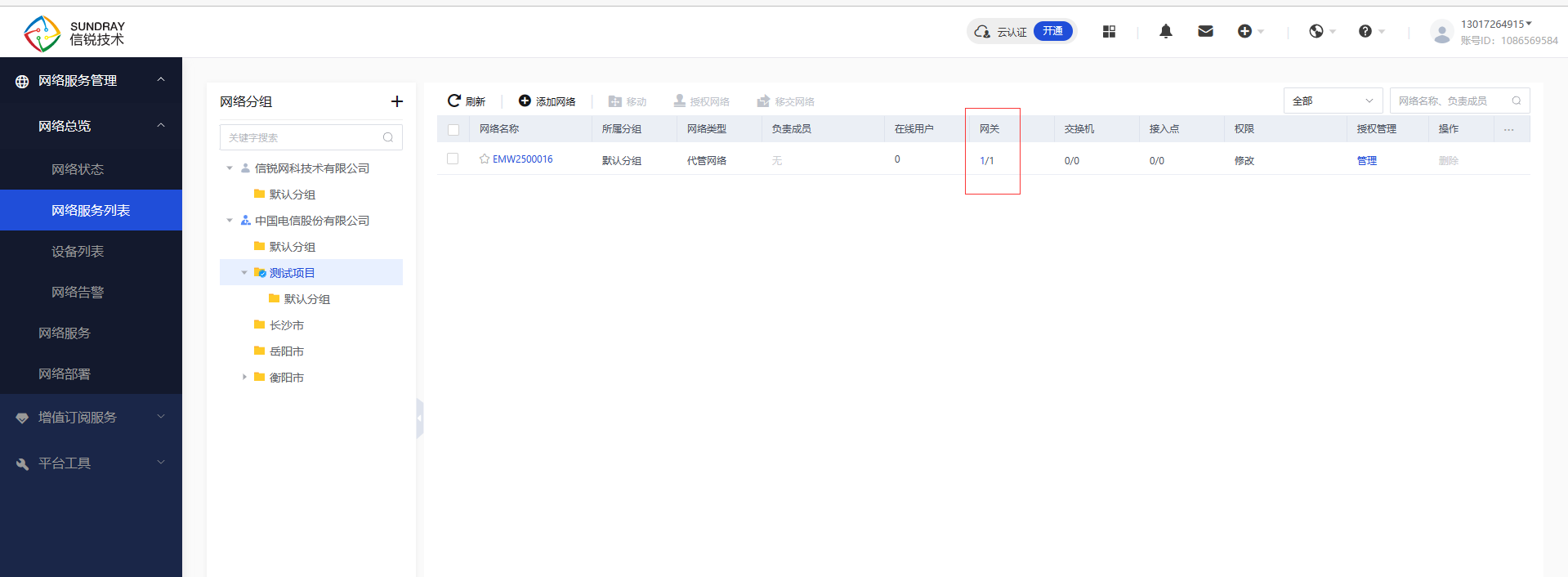Image resolution: width=1568 pixels, height=577 pixels.
Task: Open the messages envelope icon
Action: pyautogui.click(x=1205, y=31)
